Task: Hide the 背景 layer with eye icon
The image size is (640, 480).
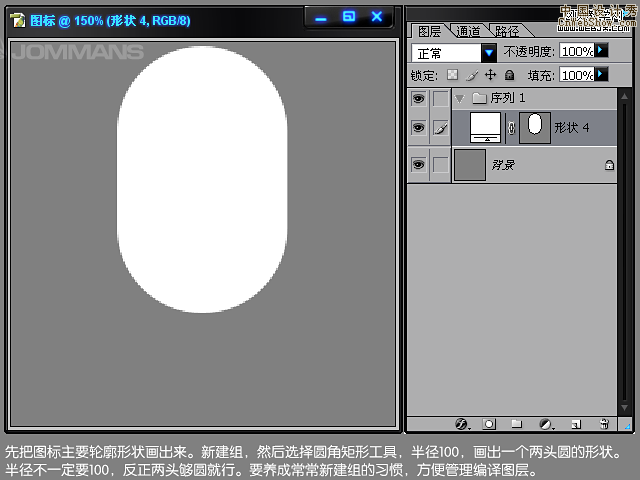Action: click(x=418, y=164)
